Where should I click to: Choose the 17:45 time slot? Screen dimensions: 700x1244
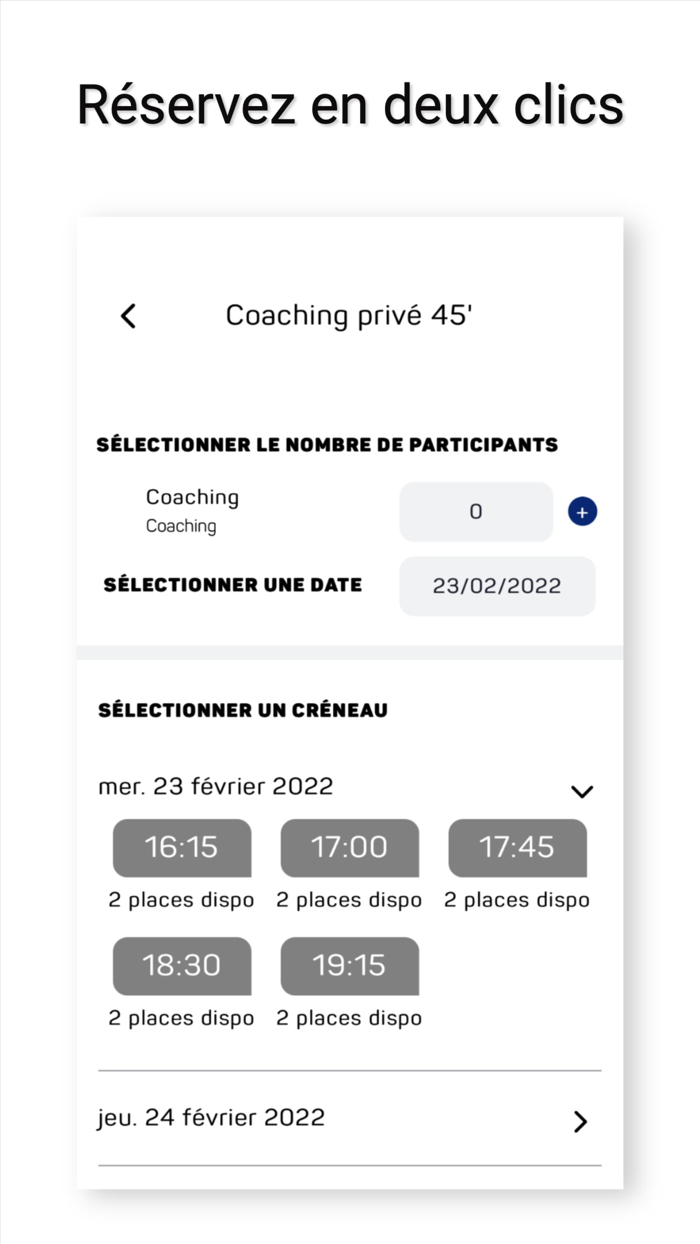pos(517,848)
